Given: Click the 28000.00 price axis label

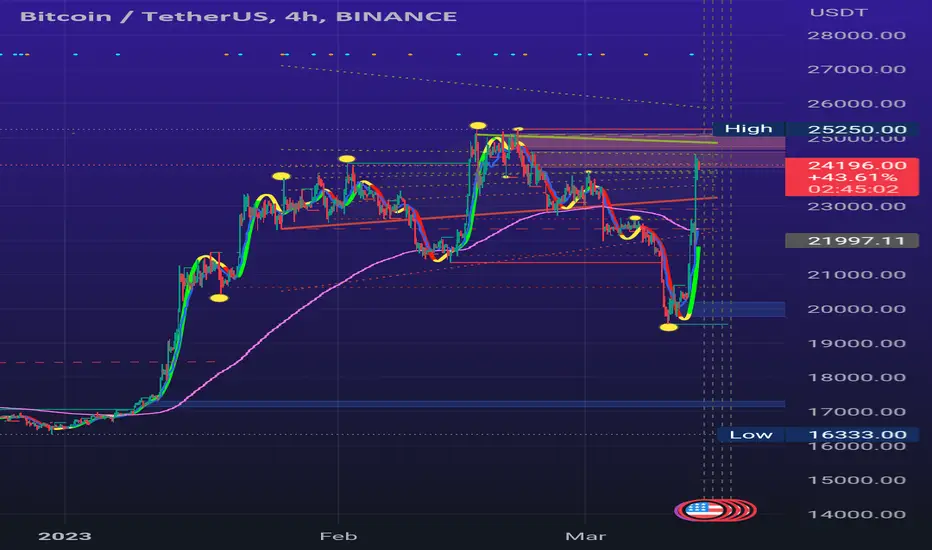Looking at the screenshot, I should (857, 35).
